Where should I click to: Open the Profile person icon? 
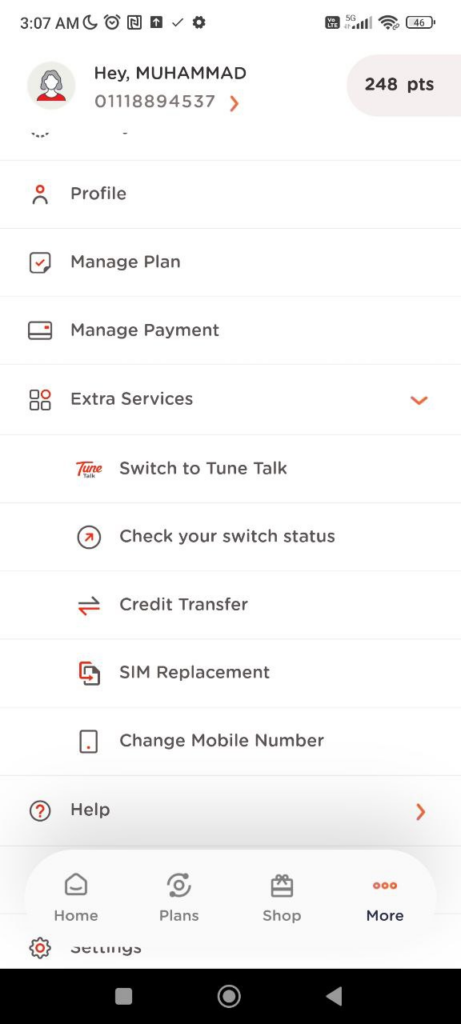click(x=40, y=194)
